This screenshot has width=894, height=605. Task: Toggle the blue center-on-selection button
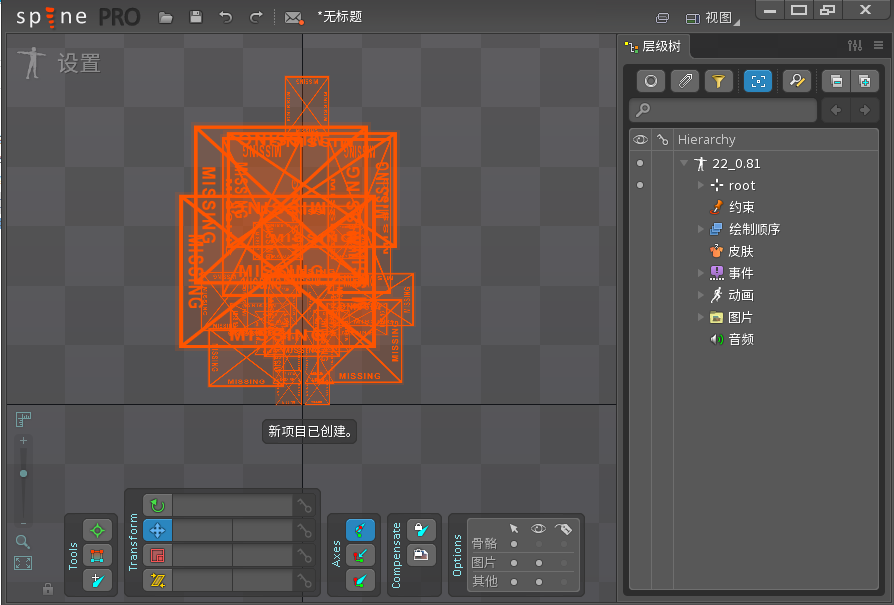pyautogui.click(x=758, y=82)
